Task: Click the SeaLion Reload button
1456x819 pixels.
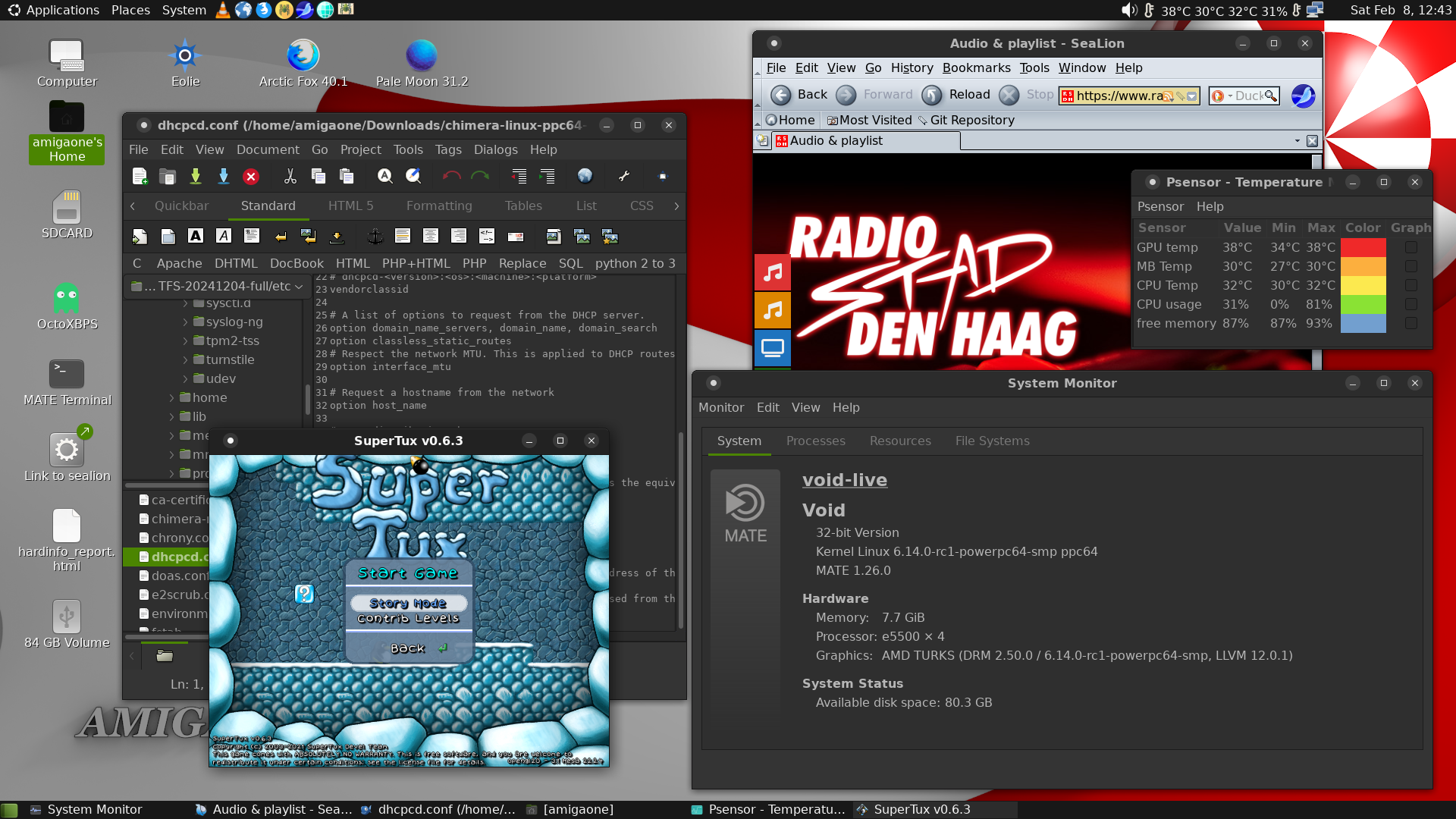Action: coord(956,95)
